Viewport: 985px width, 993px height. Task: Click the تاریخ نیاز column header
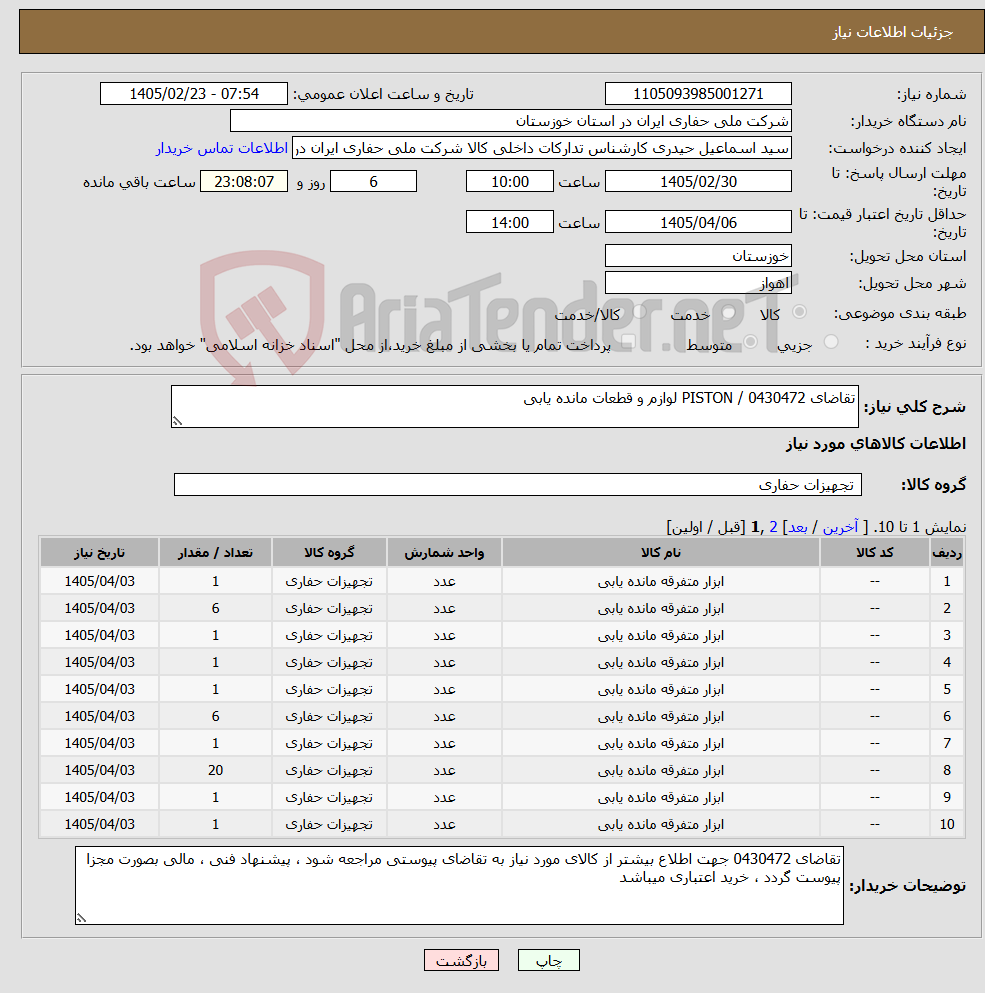99,552
